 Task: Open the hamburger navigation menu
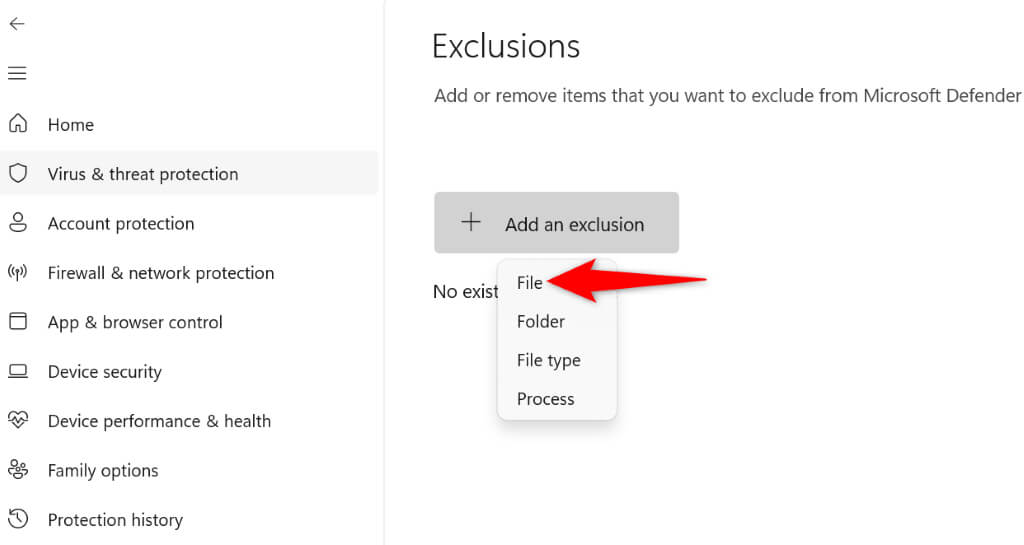click(17, 73)
